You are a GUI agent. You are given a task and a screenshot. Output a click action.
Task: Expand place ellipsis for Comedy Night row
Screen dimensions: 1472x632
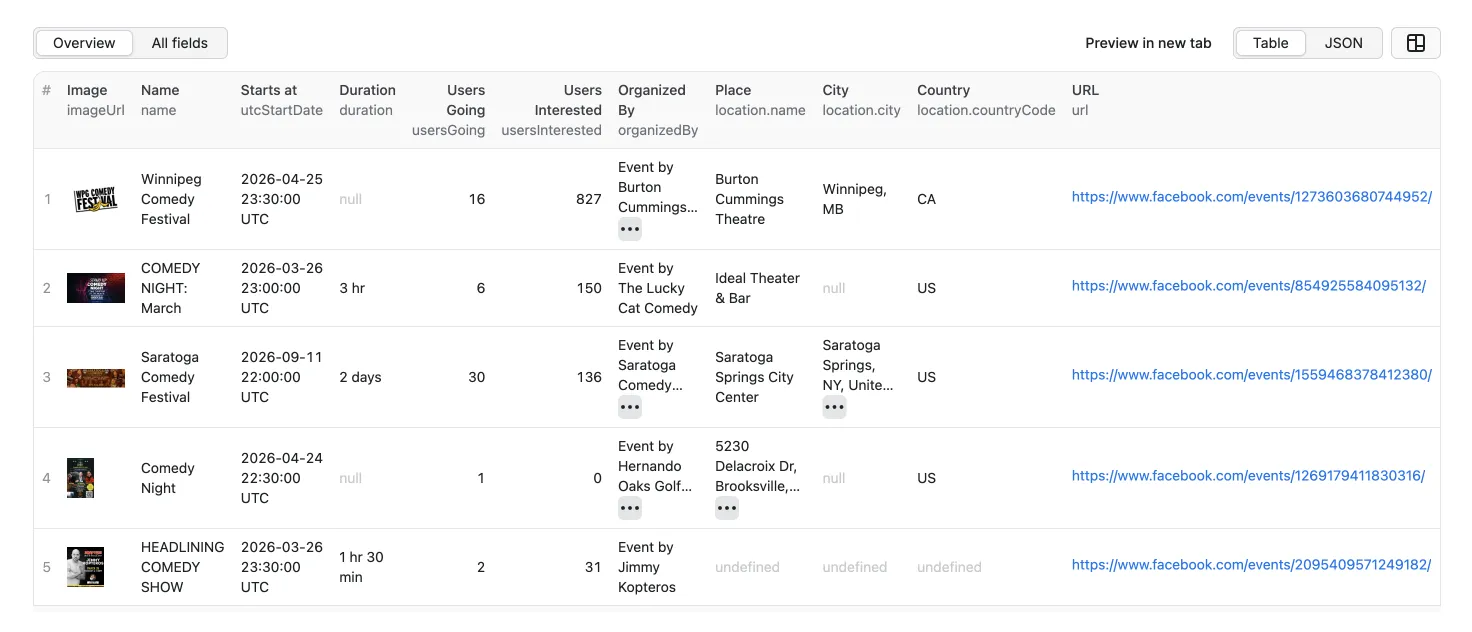tap(727, 508)
